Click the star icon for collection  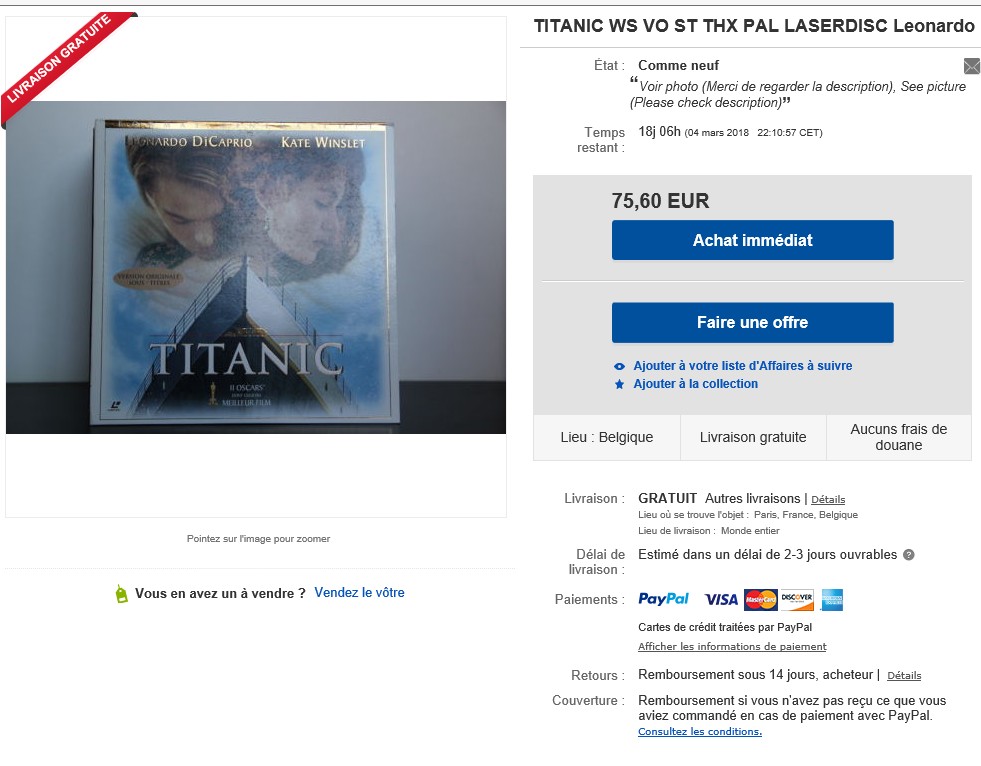click(619, 384)
